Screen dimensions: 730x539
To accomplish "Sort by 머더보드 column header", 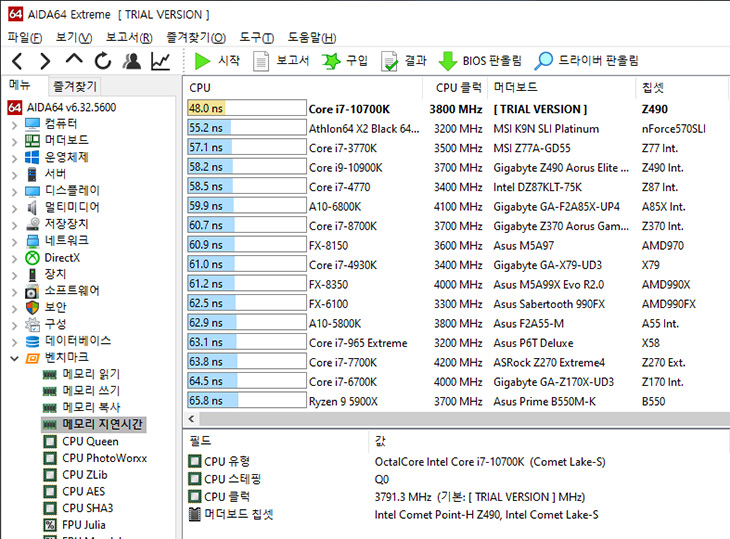I will (561, 88).
